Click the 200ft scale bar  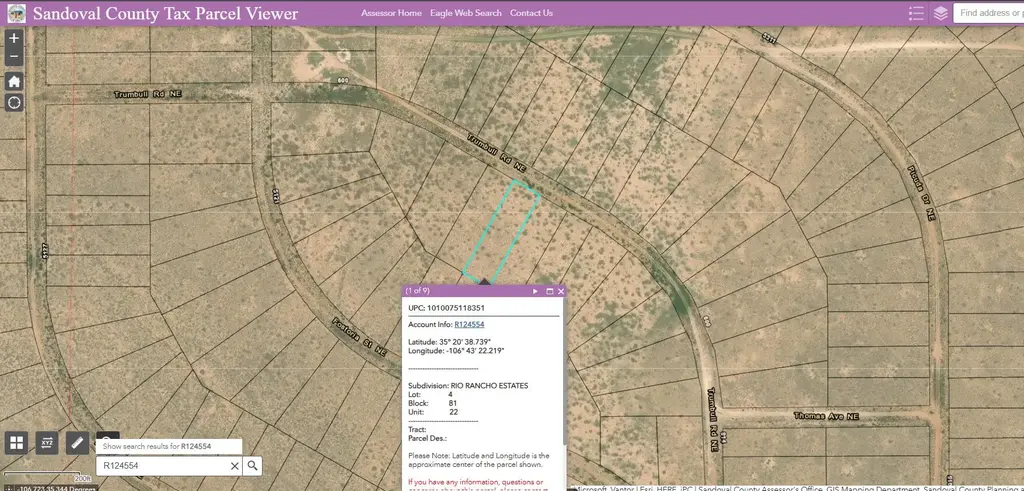tap(46, 479)
